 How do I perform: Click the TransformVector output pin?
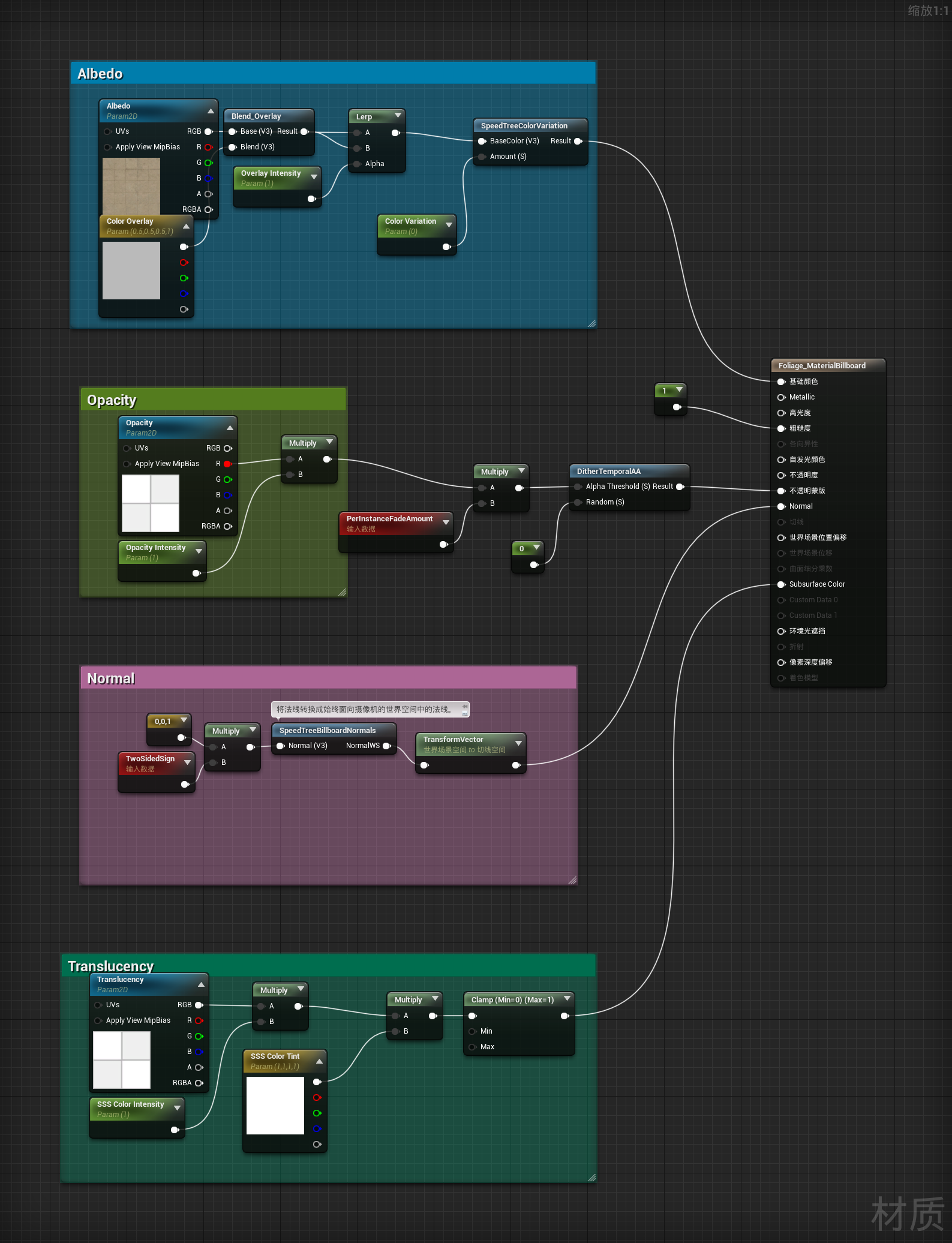coord(516,765)
